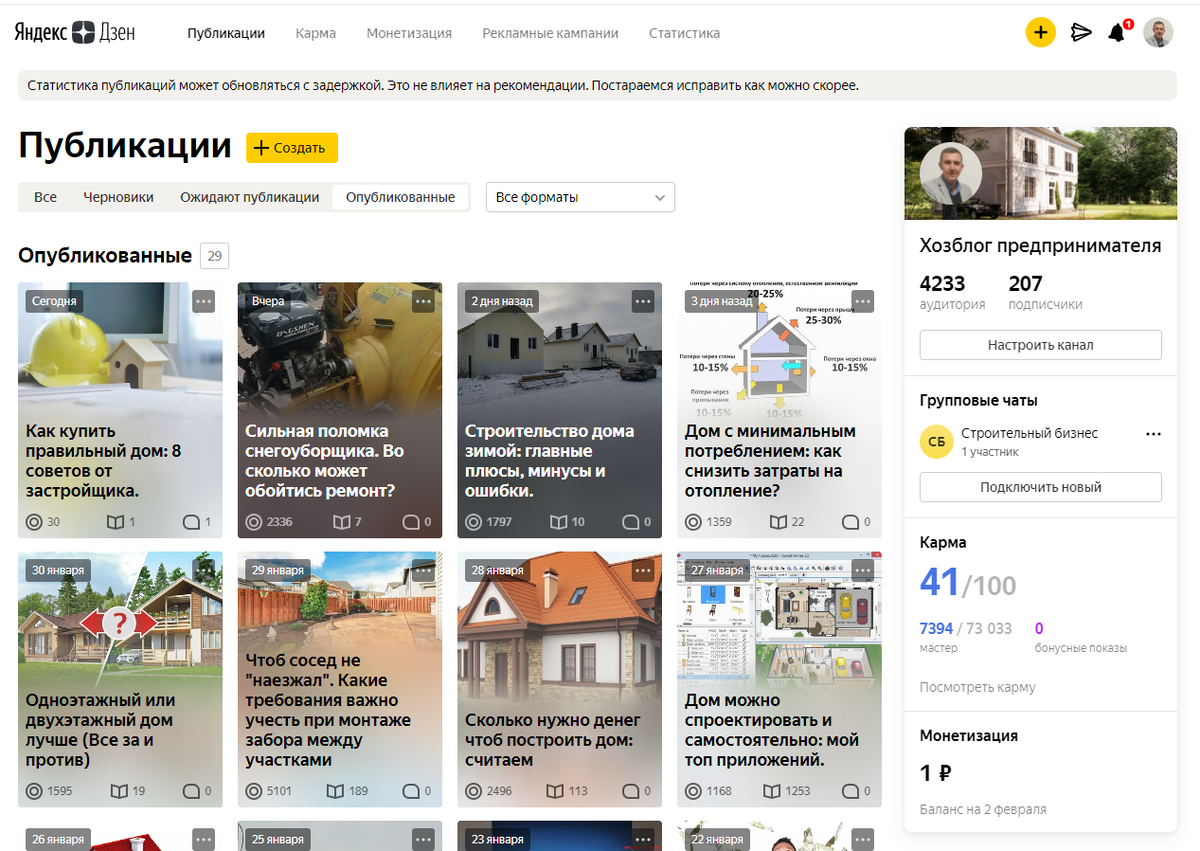The width and height of the screenshot is (1200, 851).
Task: Click the views icon showing 30
Action: 34,522
